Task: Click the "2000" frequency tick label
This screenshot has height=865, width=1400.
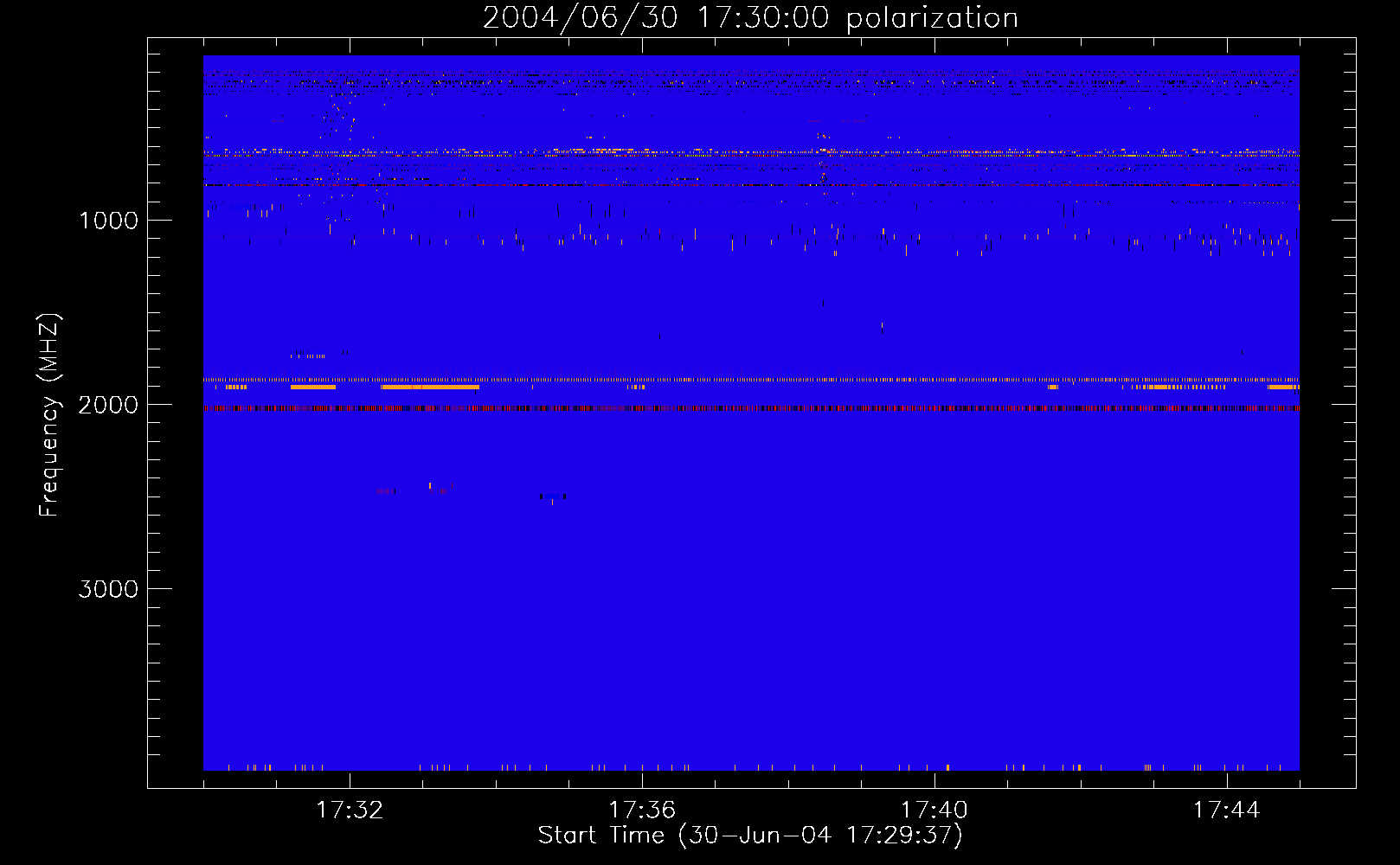Action: [108, 405]
